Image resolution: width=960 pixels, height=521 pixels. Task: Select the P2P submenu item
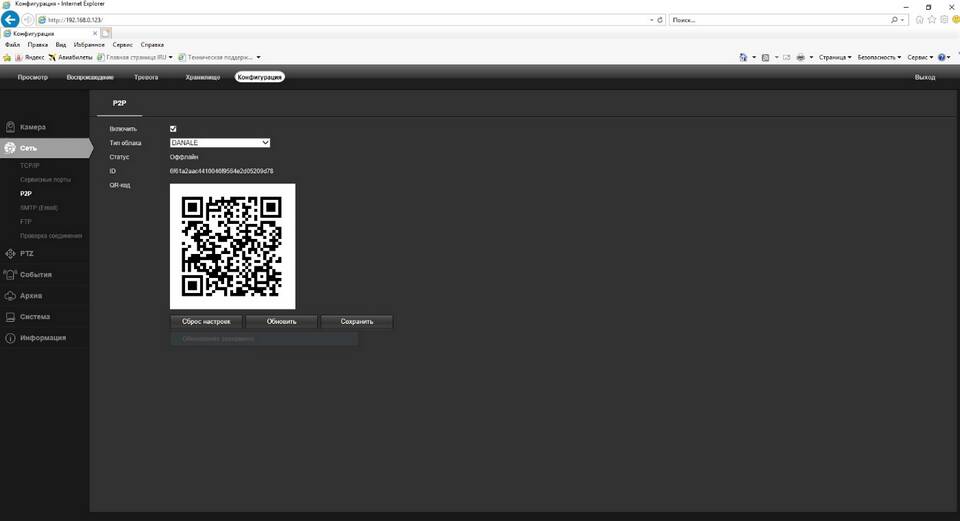coord(26,193)
